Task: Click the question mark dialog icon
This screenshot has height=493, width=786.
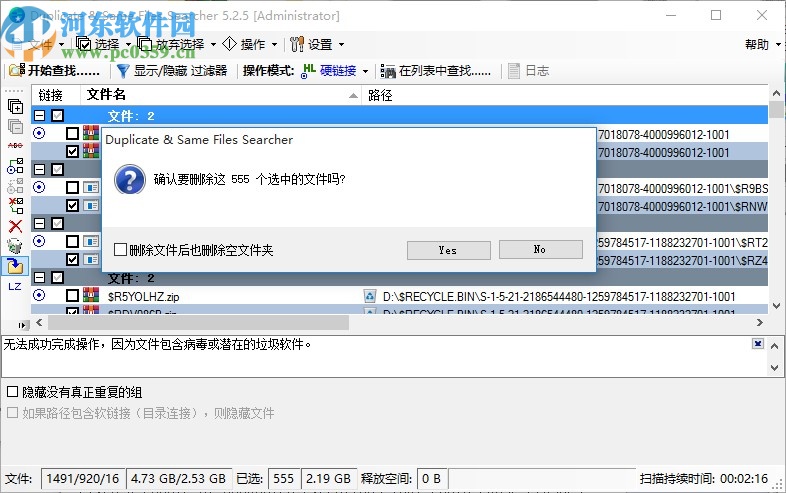Action: 130,180
